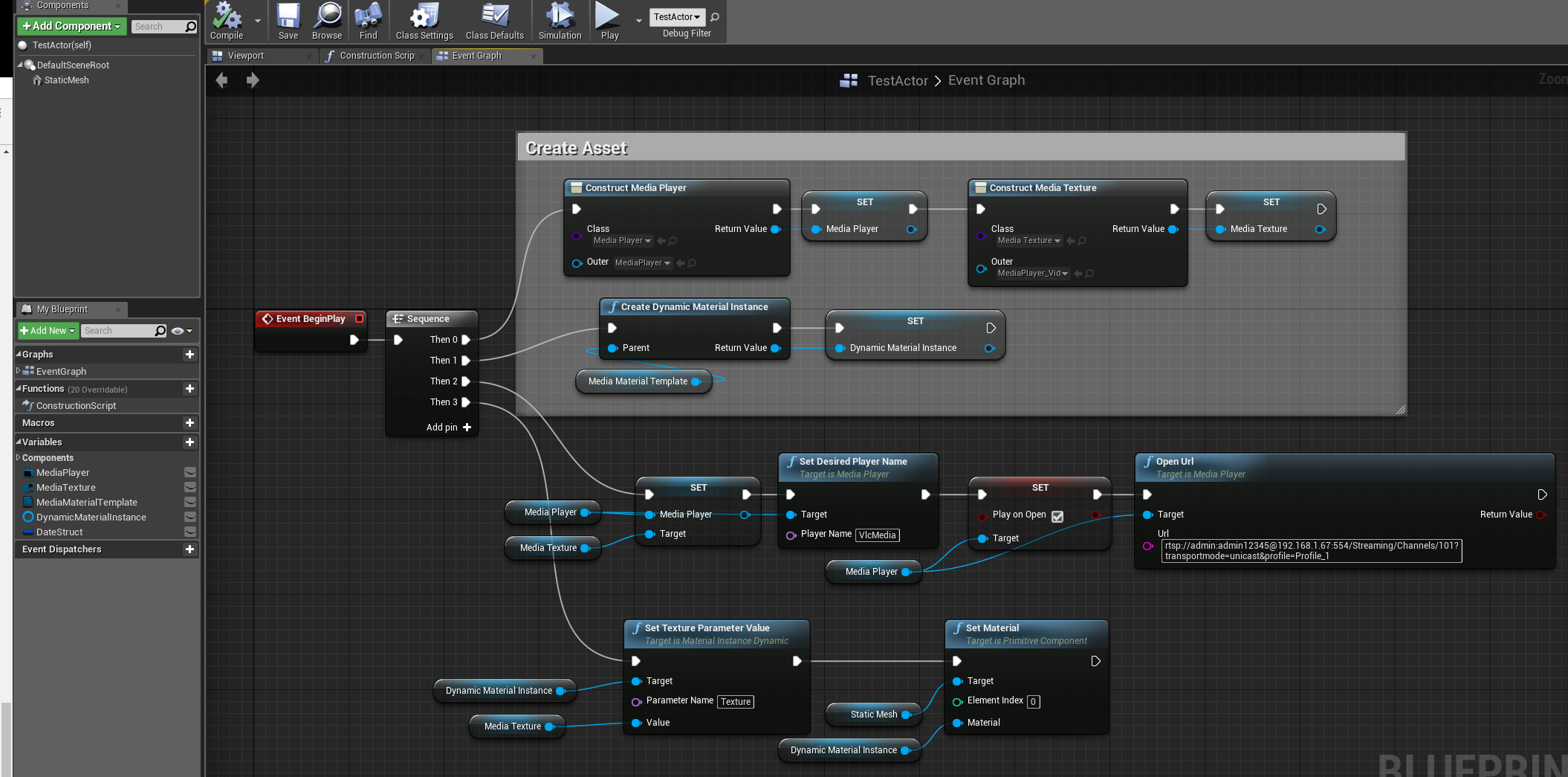Open the Outer dropdown showing MediaPlayer_Vid
Image resolution: width=1568 pixels, height=777 pixels.
point(1031,273)
